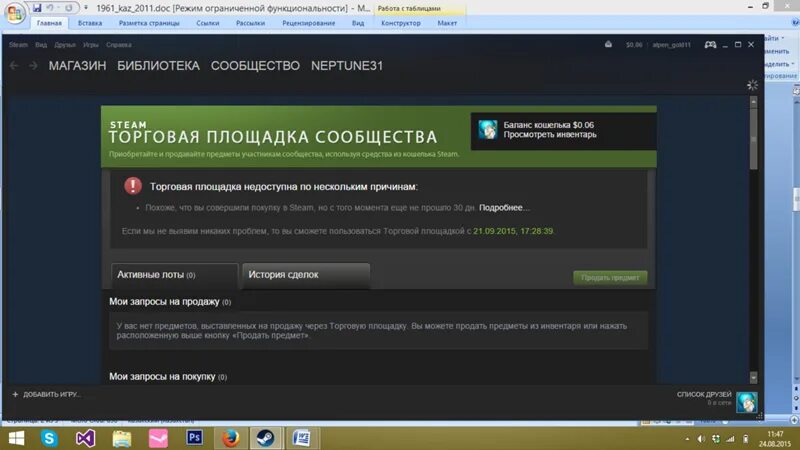Click the Save icon in Word quick access toolbar
The image size is (800, 450).
(x=37, y=8)
